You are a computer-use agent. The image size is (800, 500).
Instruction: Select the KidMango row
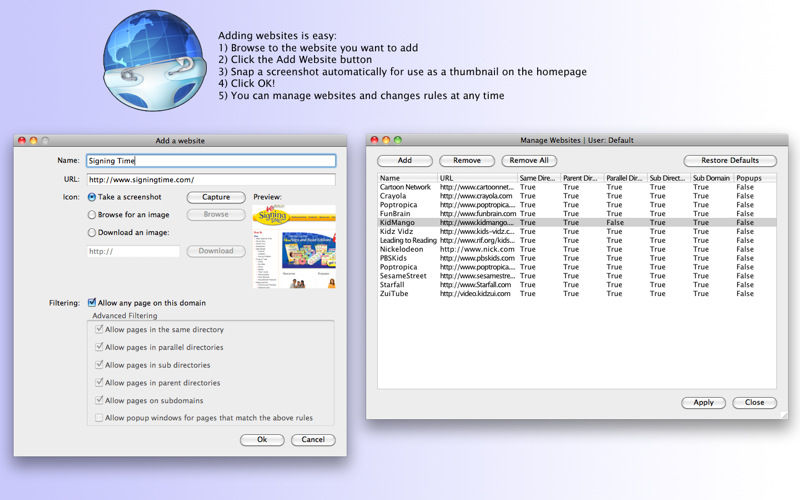coord(577,222)
